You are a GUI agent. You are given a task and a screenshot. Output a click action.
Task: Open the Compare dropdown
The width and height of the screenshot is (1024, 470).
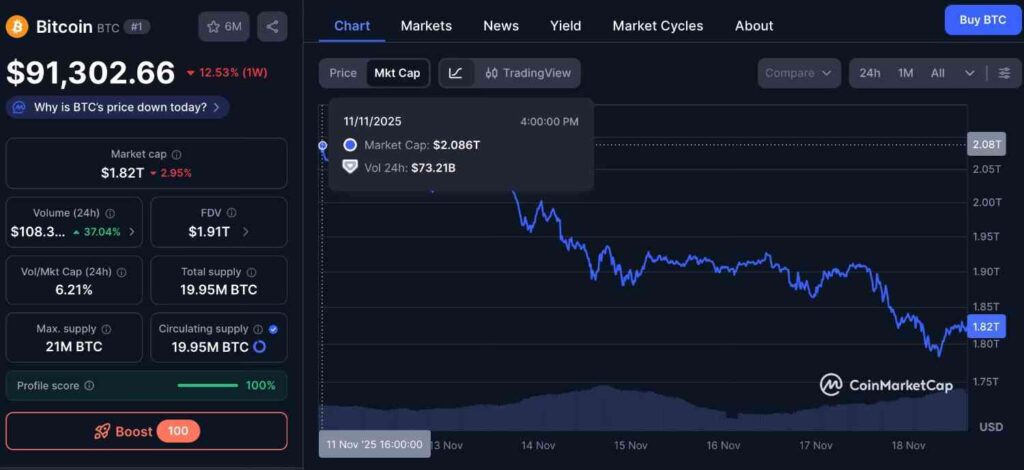pyautogui.click(x=799, y=73)
